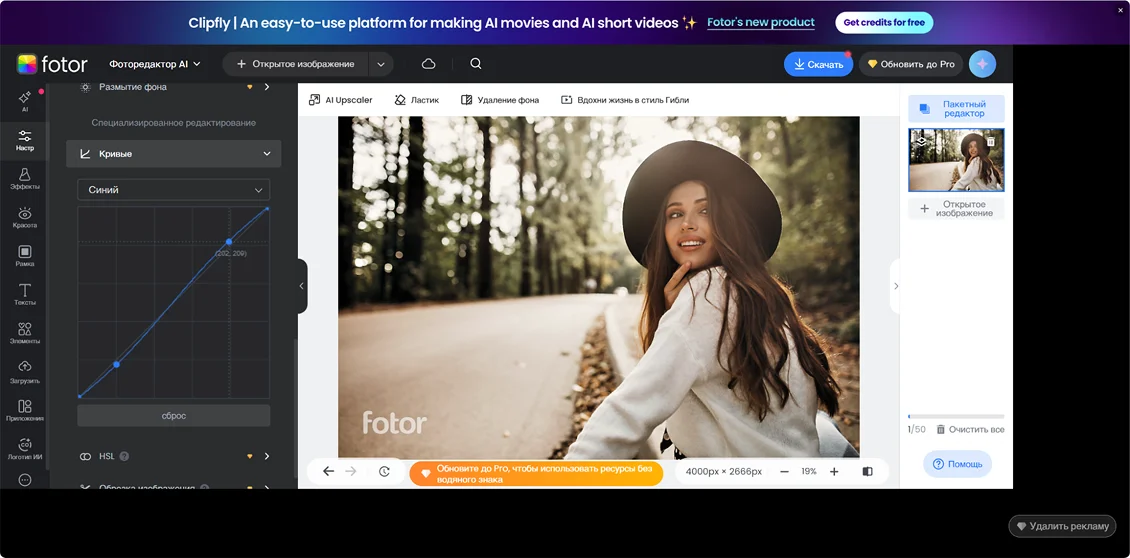Delete the thumbnail using trash icon

(x=991, y=142)
